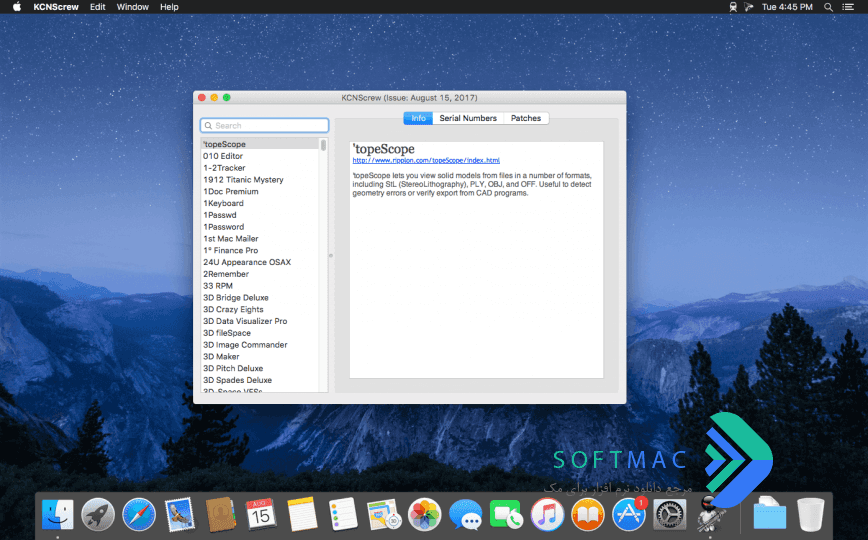This screenshot has height=540, width=868.
Task: Switch to the Serial Numbers tab
Action: tap(468, 118)
